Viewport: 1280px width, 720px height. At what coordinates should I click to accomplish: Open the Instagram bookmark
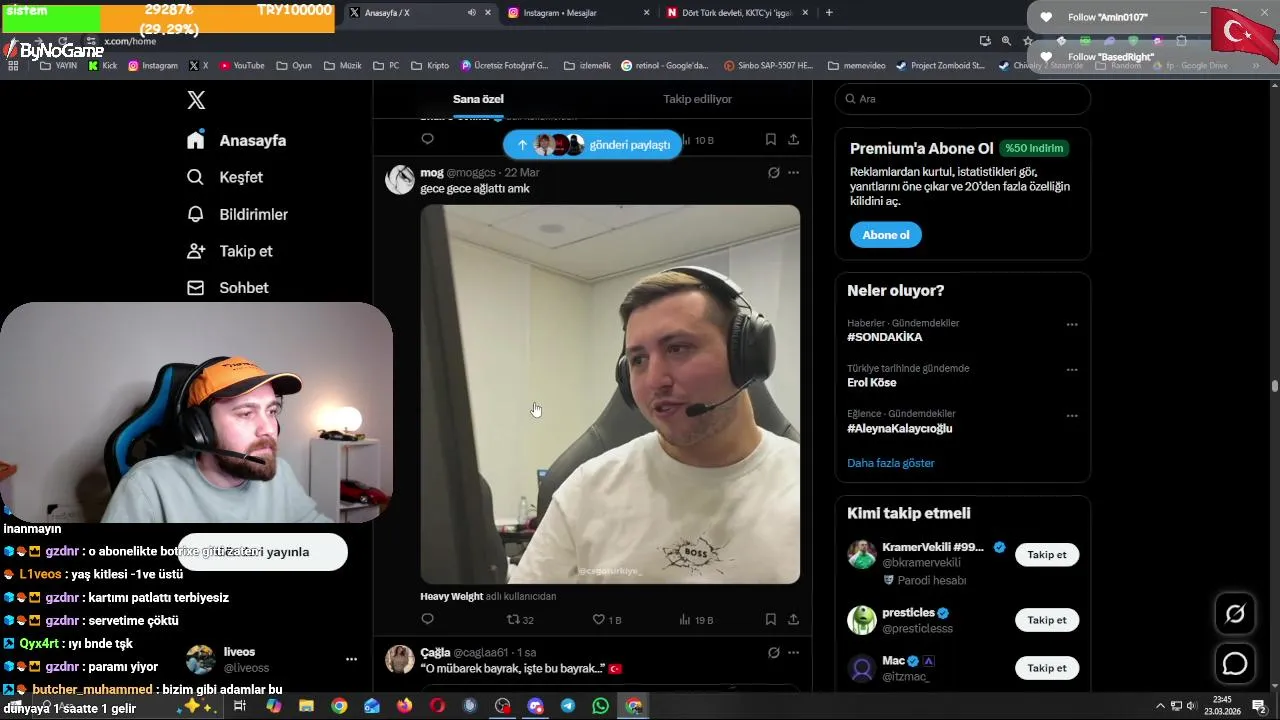click(153, 66)
